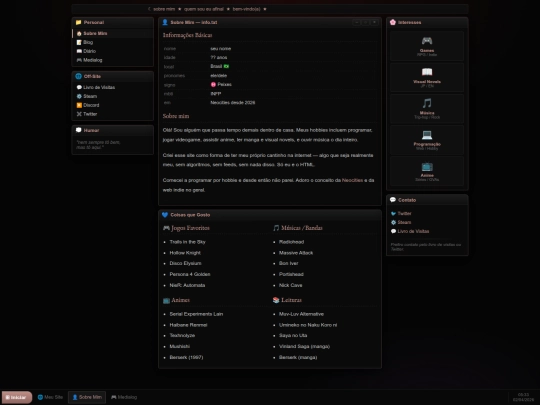
Task: Click 'Umineko no Naku Koro ni' item
Action: tap(308, 325)
